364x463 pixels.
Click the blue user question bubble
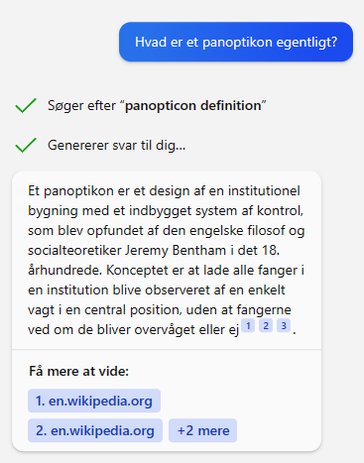coord(236,42)
